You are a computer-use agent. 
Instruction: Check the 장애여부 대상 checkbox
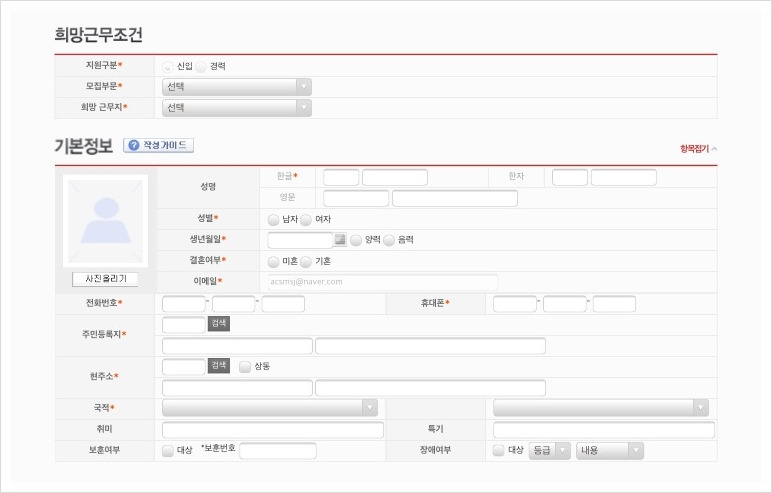click(499, 450)
